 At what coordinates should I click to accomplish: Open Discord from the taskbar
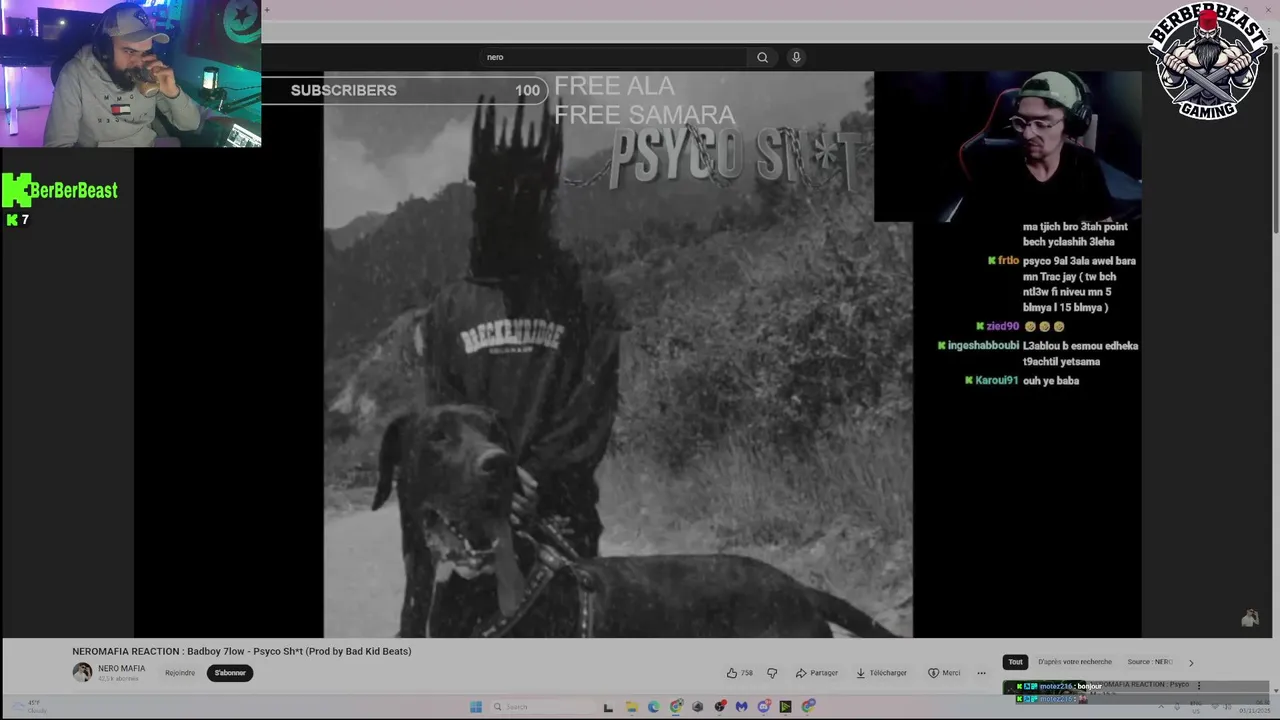764,707
